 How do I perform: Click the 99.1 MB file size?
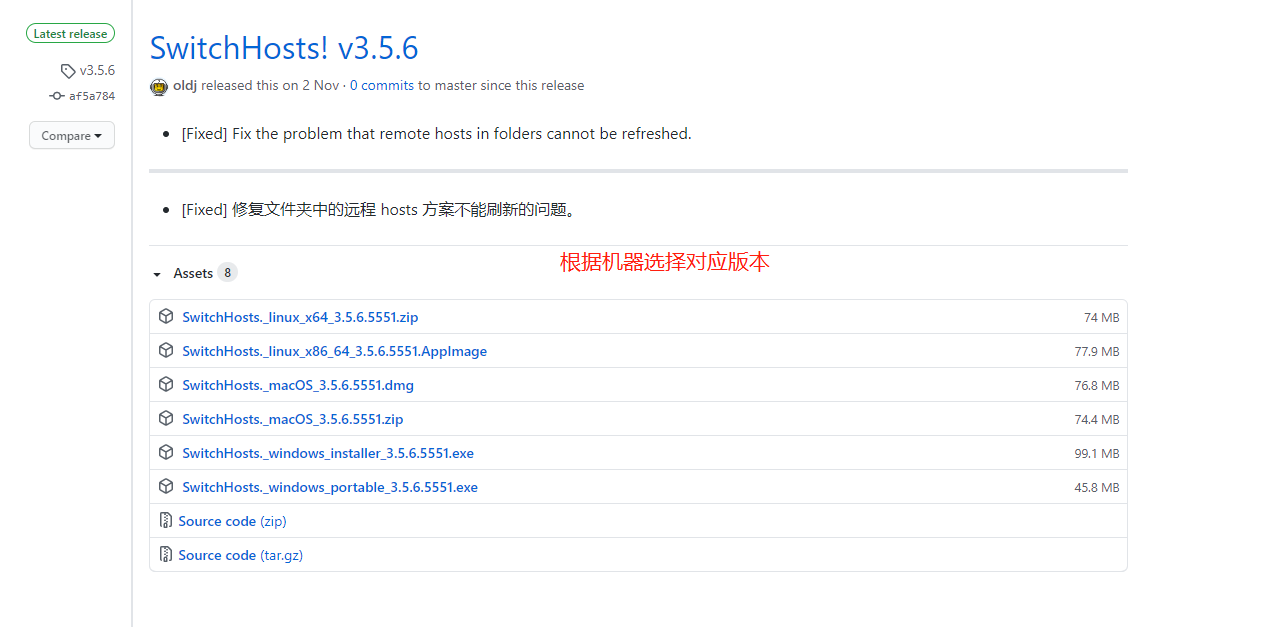pos(1097,454)
